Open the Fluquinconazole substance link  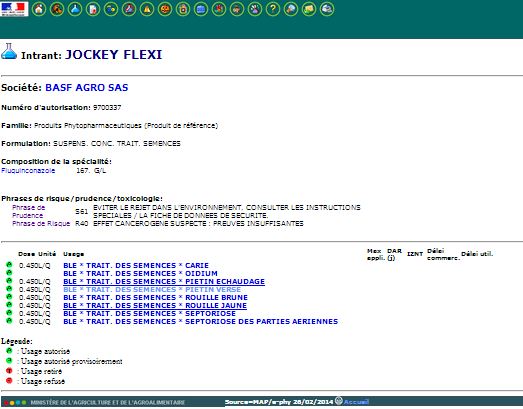point(28,170)
